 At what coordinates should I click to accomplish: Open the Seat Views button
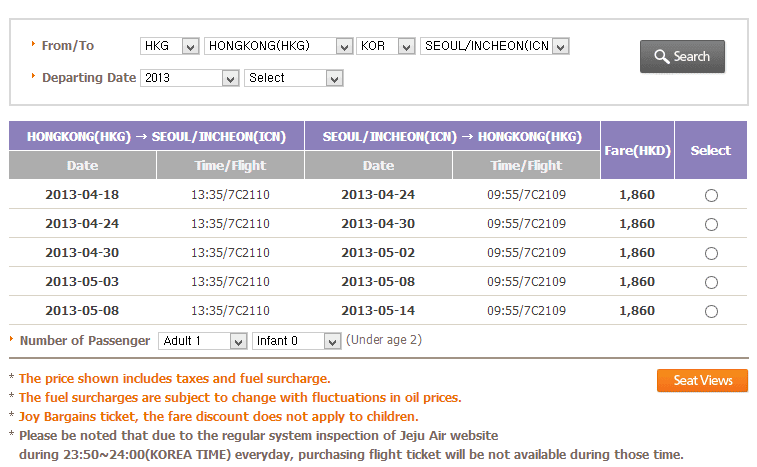(702, 380)
